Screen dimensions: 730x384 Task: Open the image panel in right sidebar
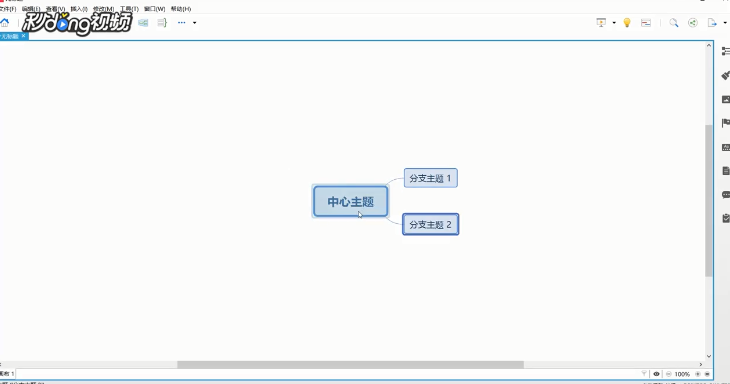[725, 99]
